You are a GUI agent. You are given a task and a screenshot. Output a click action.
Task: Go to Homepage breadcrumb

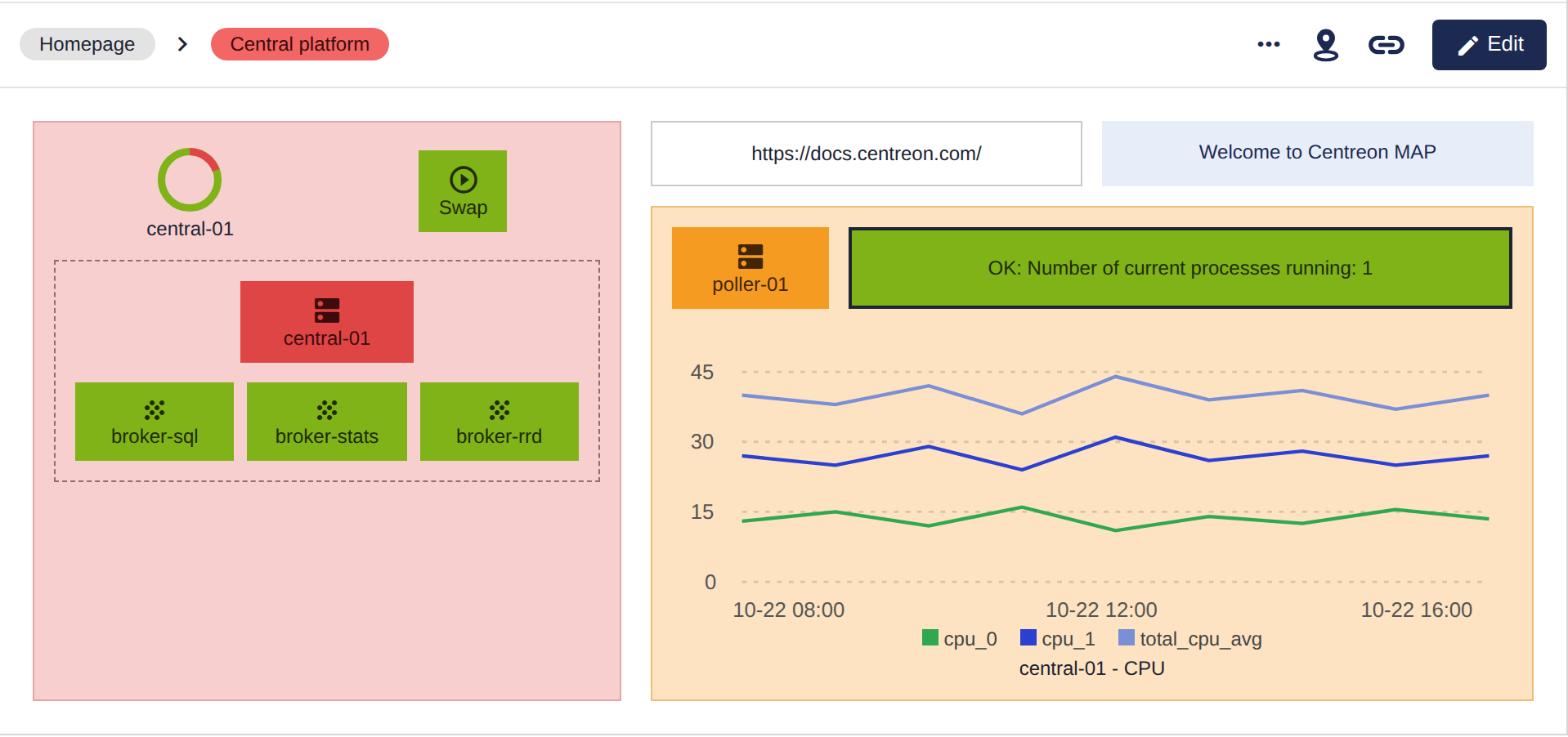(x=87, y=44)
